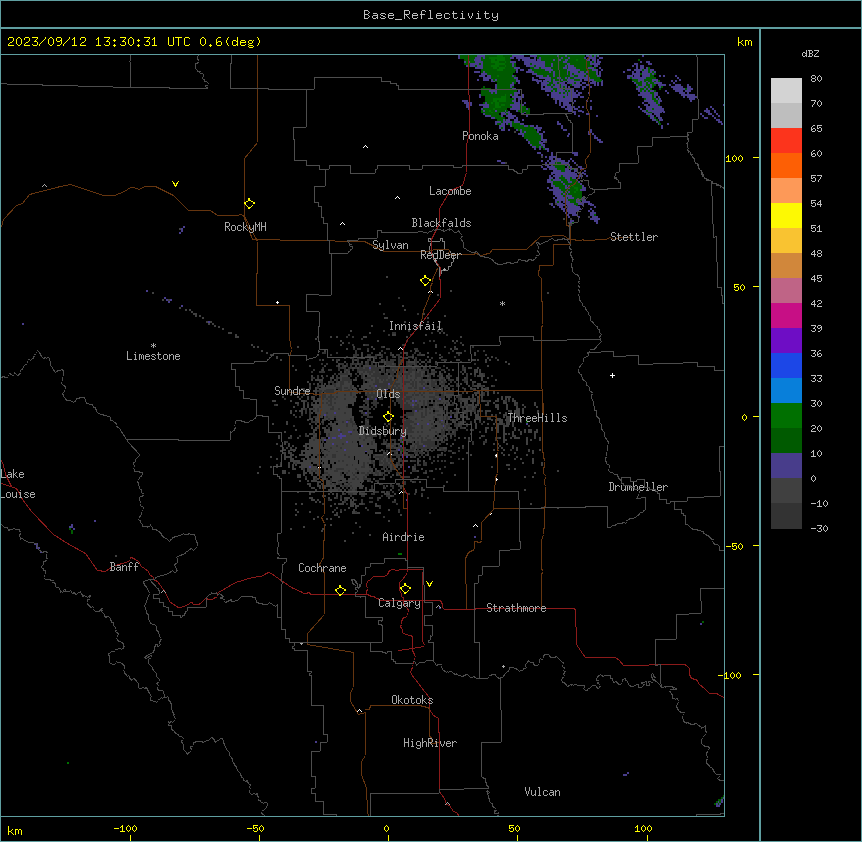Select the blue 36–33 dBZ legend swatch

point(786,365)
